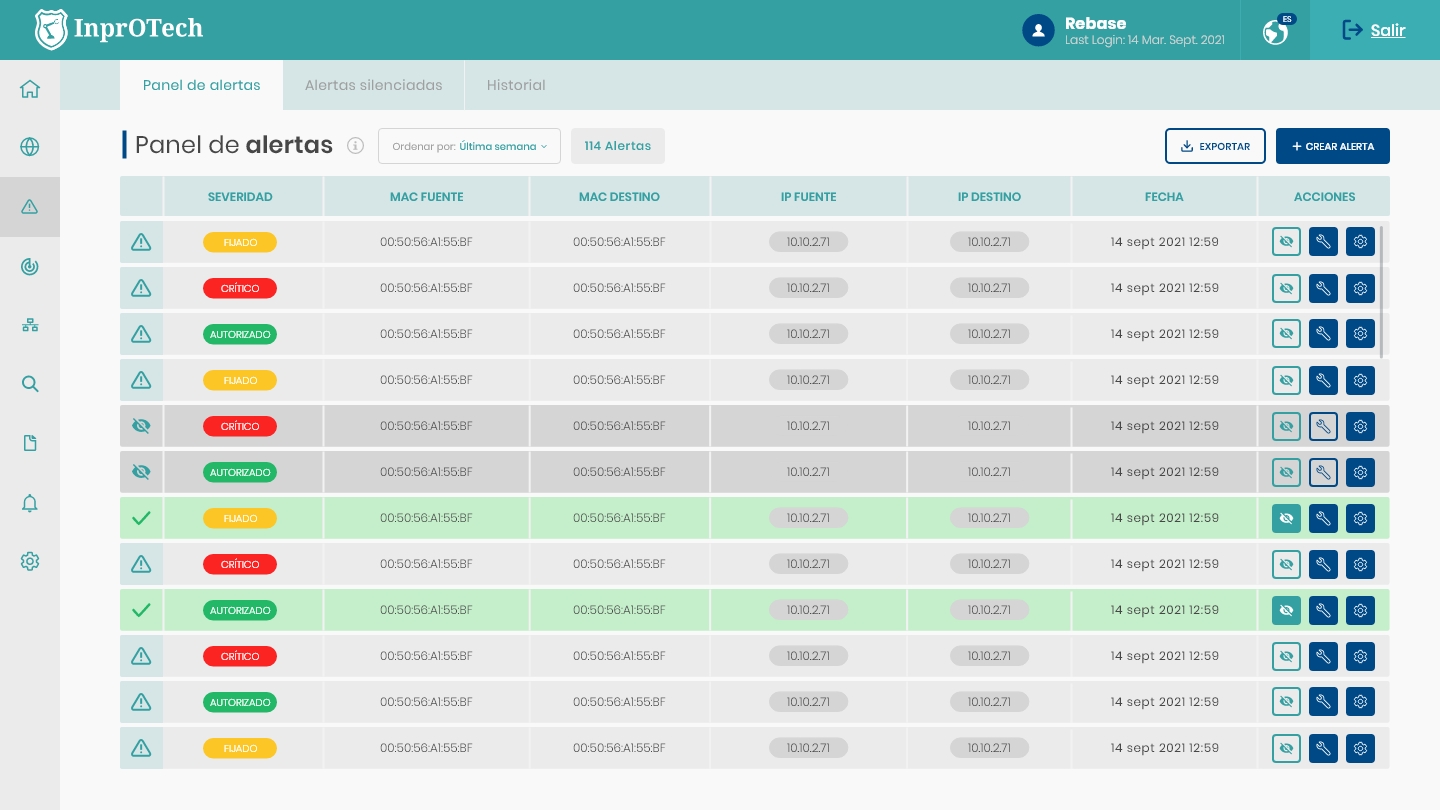Click the MAC FUENTE column header
This screenshot has height=810, width=1440.
point(426,197)
